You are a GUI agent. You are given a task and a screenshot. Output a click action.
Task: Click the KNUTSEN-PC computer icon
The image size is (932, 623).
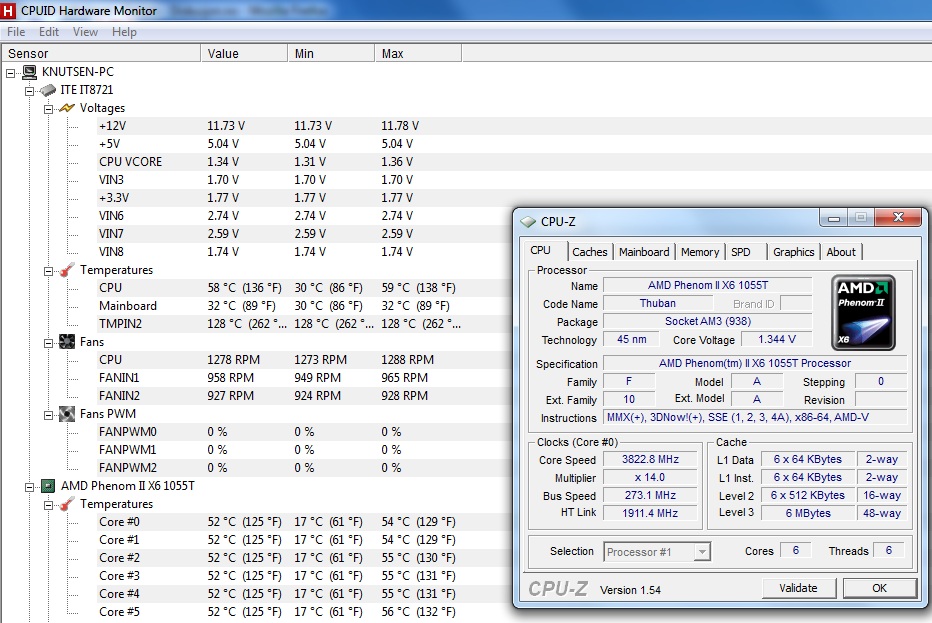tap(29, 73)
